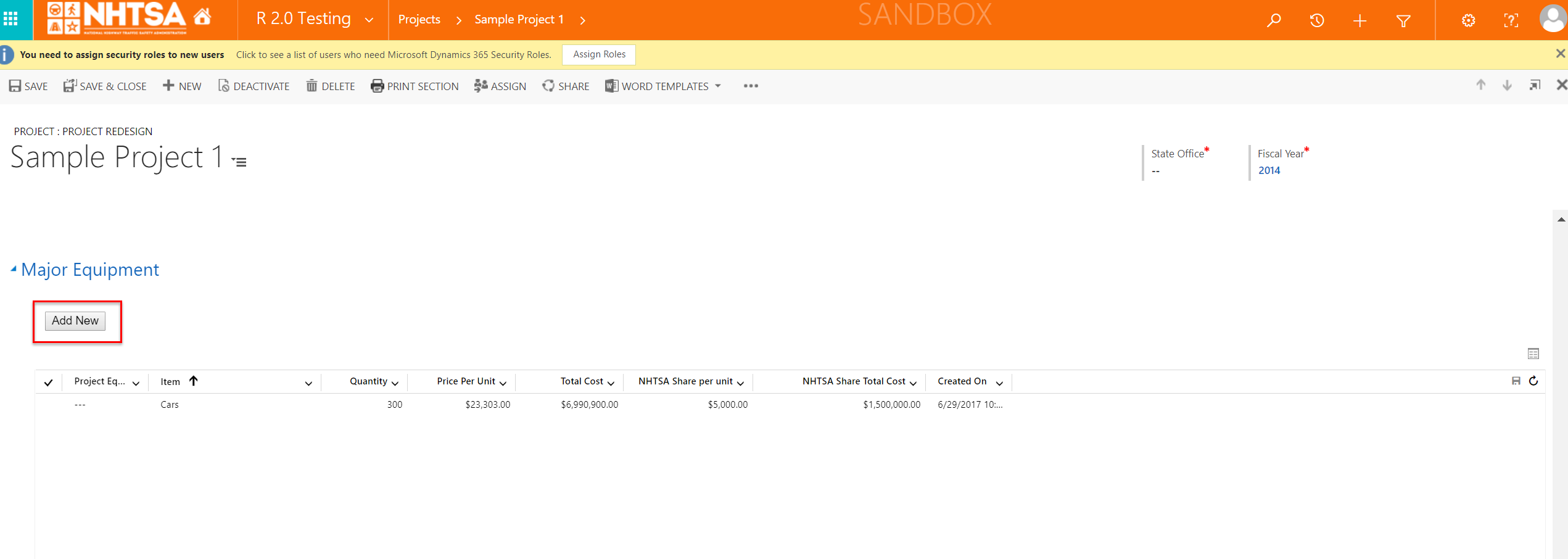The image size is (1568, 559).
Task: Collapse the Major Equipment section
Action: 14,269
